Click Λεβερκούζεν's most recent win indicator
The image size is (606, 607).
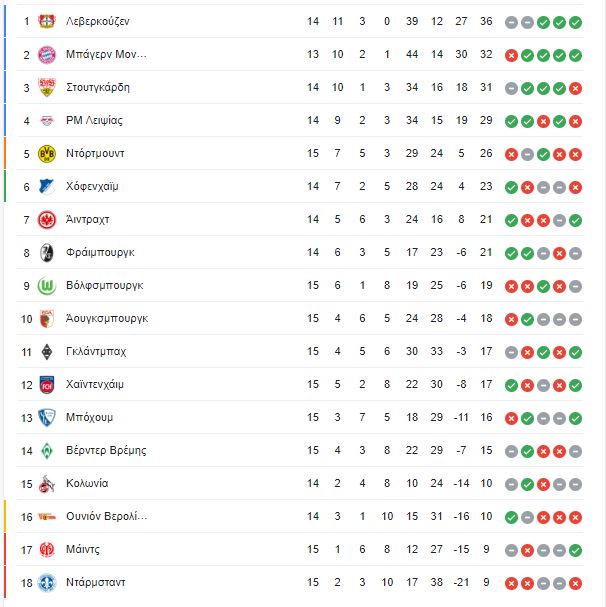click(x=575, y=22)
